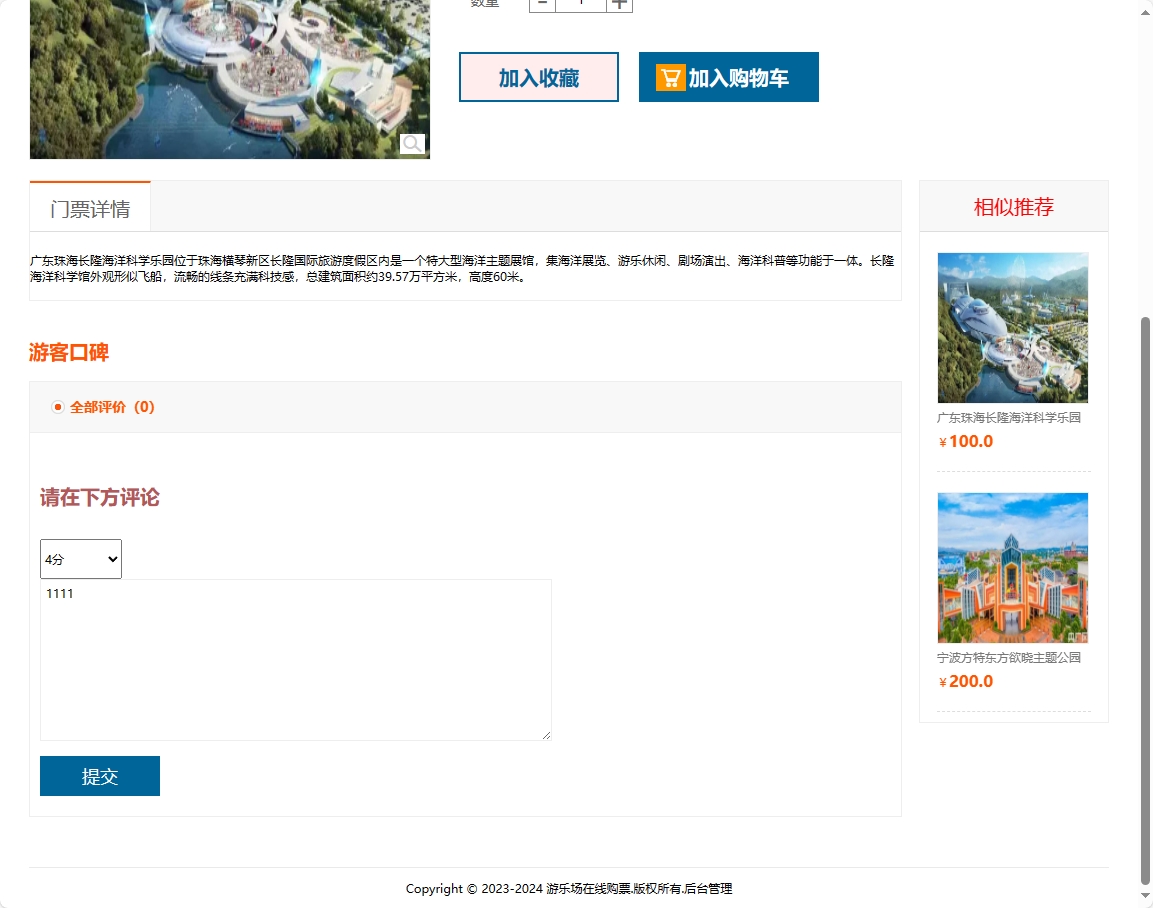Click the ¥200.0 price label
1153x908 pixels.
pyautogui.click(x=965, y=681)
